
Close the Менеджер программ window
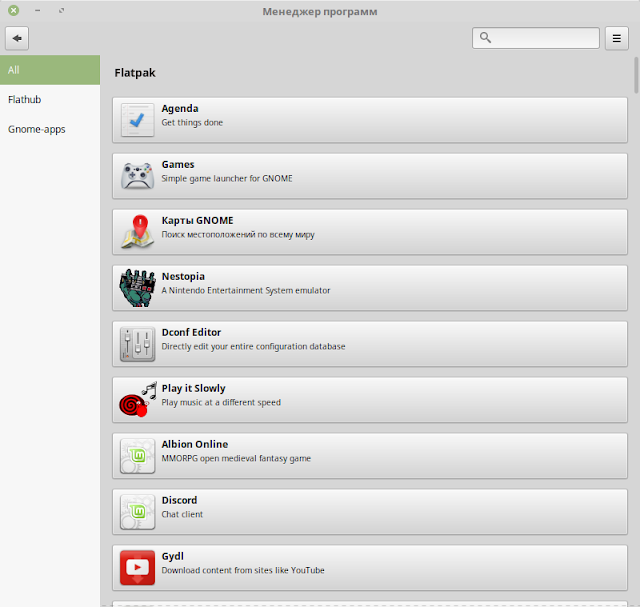pyautogui.click(x=13, y=11)
